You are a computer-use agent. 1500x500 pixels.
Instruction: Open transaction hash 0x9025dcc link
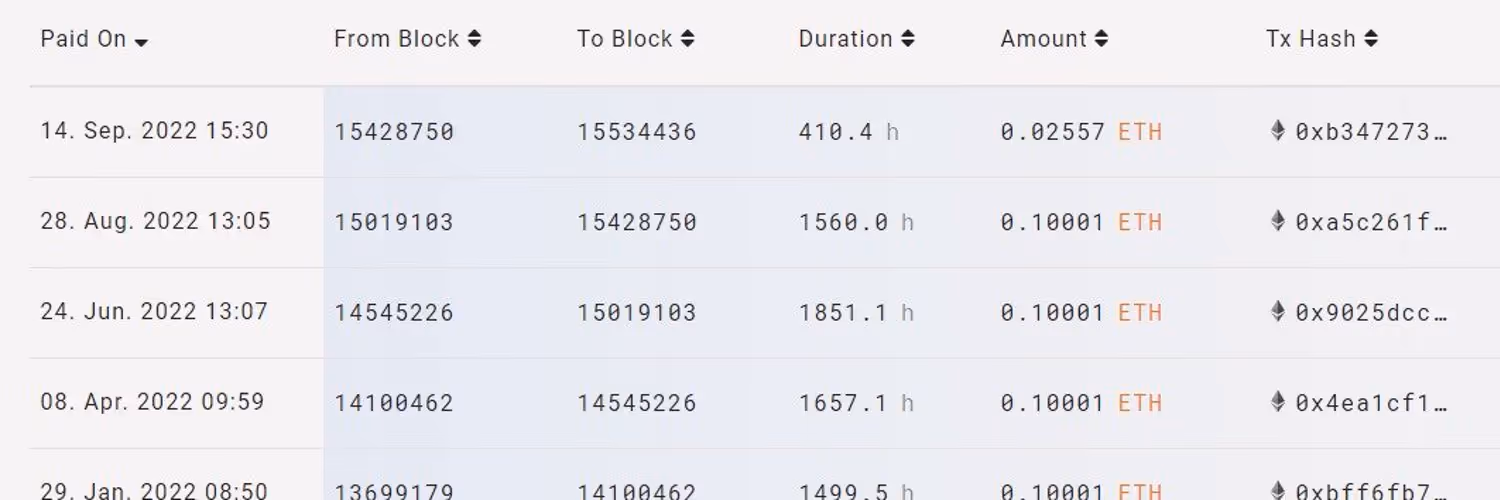click(1371, 313)
